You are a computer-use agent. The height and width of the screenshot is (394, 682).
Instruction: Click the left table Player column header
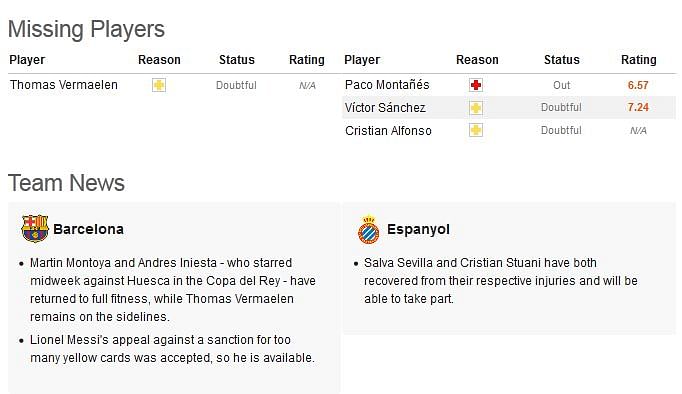27,60
